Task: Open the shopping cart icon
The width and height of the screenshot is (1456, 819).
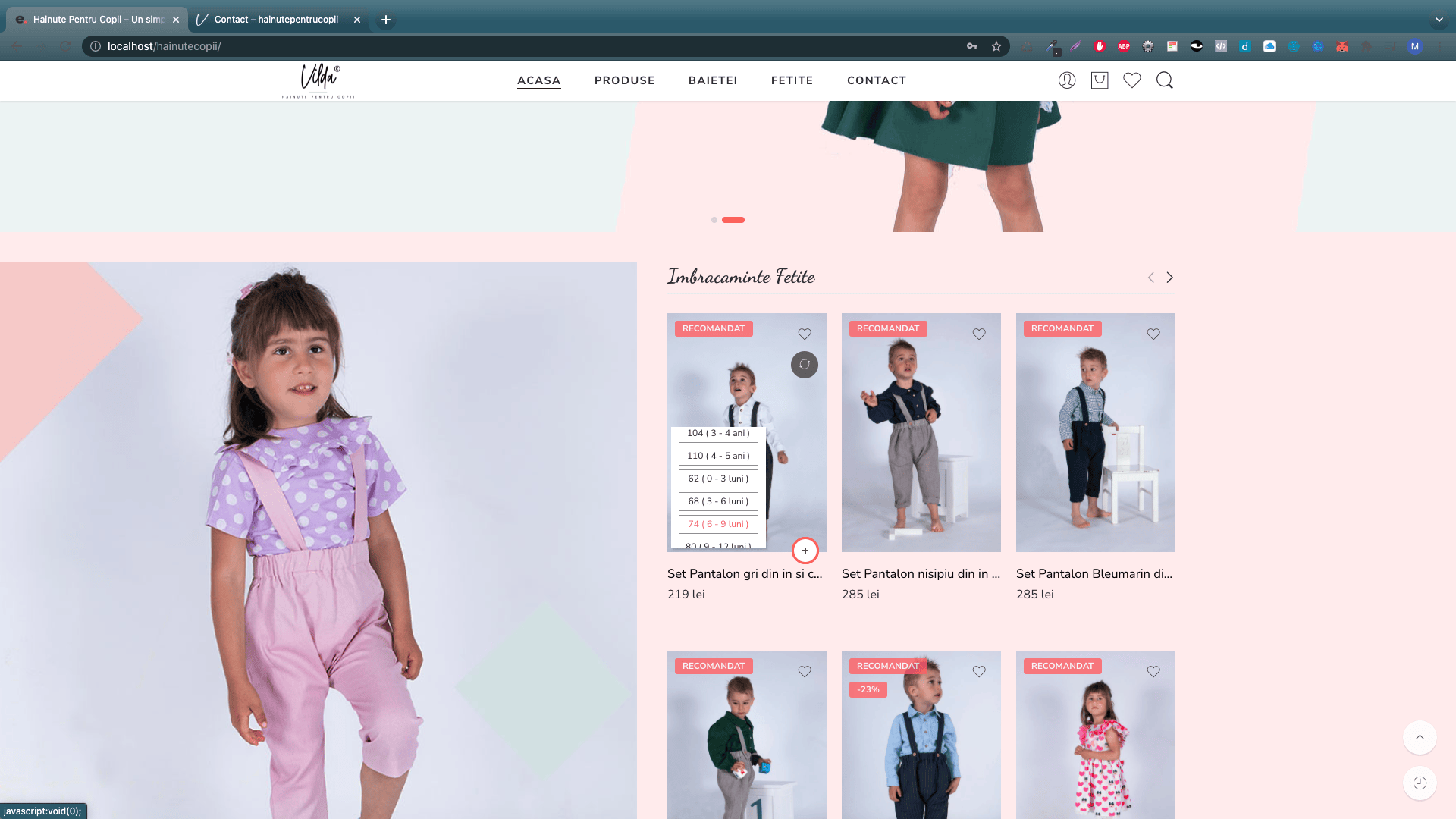Action: point(1100,80)
